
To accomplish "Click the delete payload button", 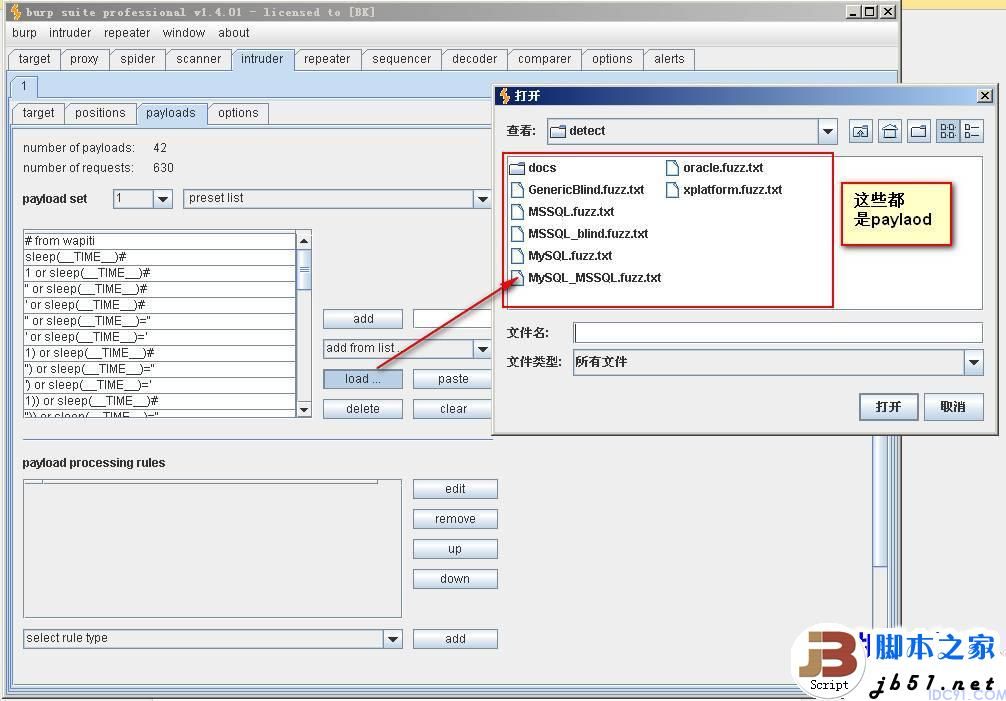I will pos(362,409).
